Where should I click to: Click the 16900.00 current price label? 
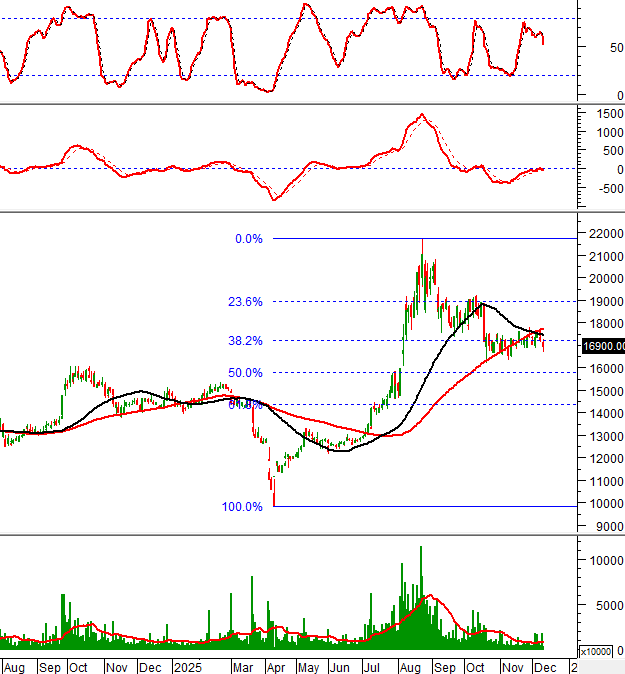point(602,346)
